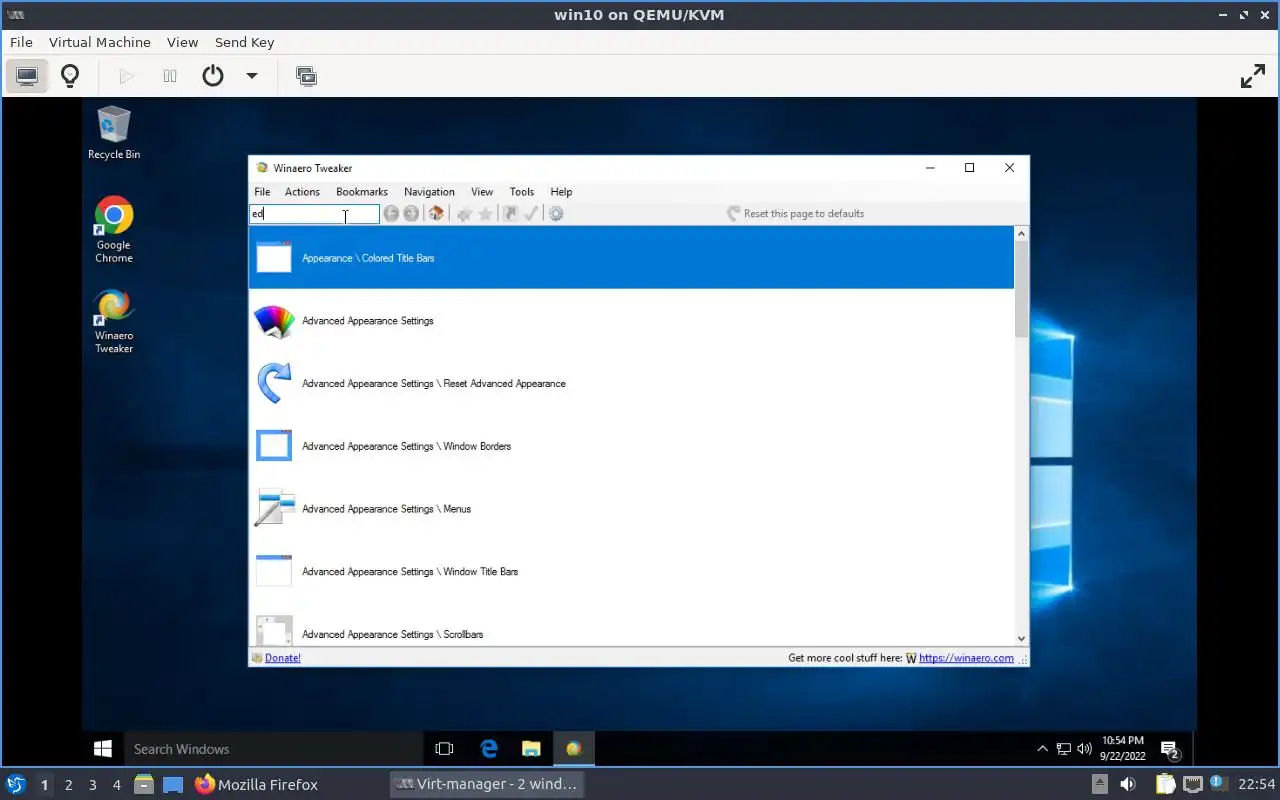Show virtual hardware details lightbulb icon

click(70, 76)
